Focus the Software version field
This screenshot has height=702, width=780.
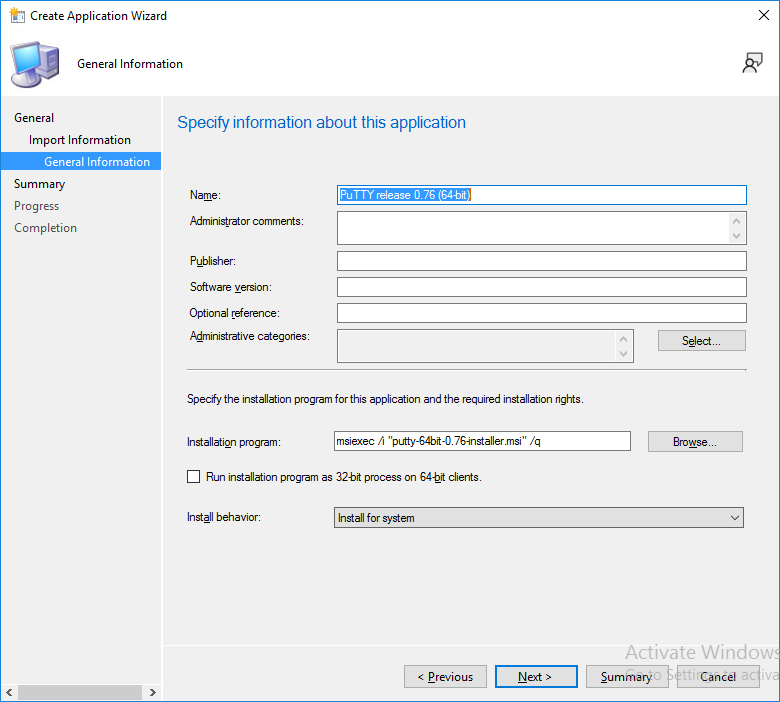point(541,287)
